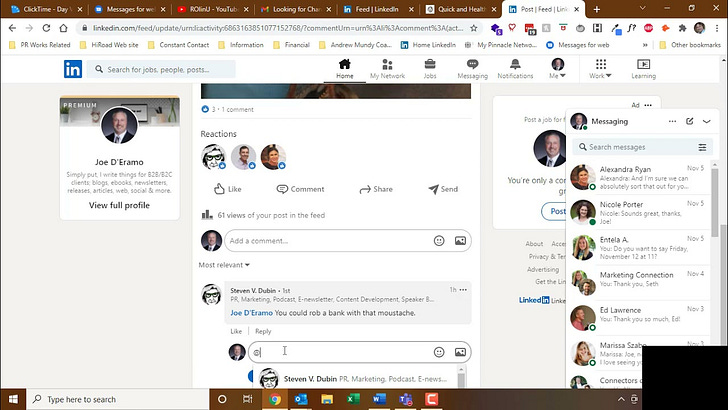
Task: Attach image in Add a comment box
Action: click(460, 241)
